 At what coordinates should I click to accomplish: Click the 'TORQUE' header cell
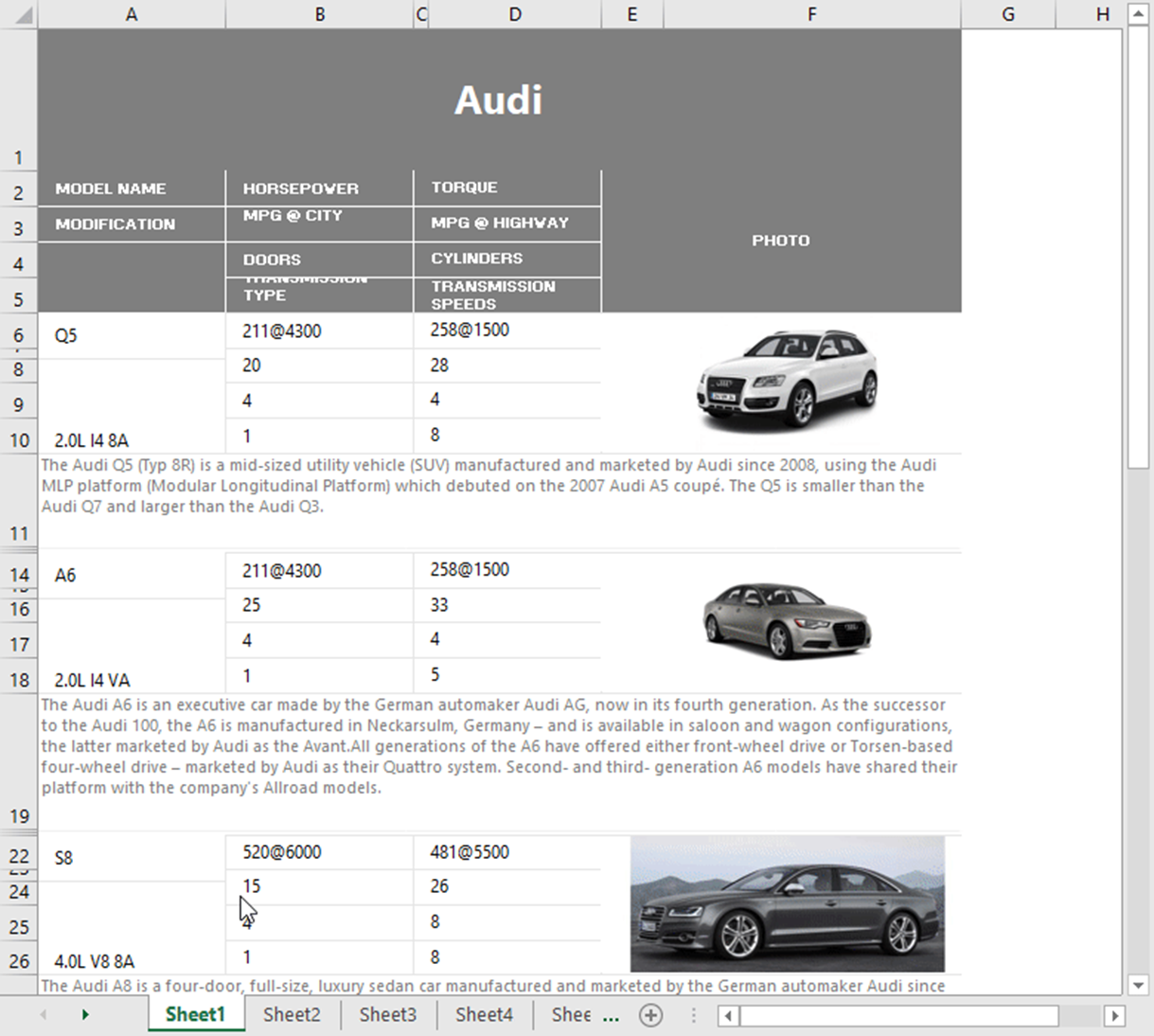pyautogui.click(x=507, y=188)
